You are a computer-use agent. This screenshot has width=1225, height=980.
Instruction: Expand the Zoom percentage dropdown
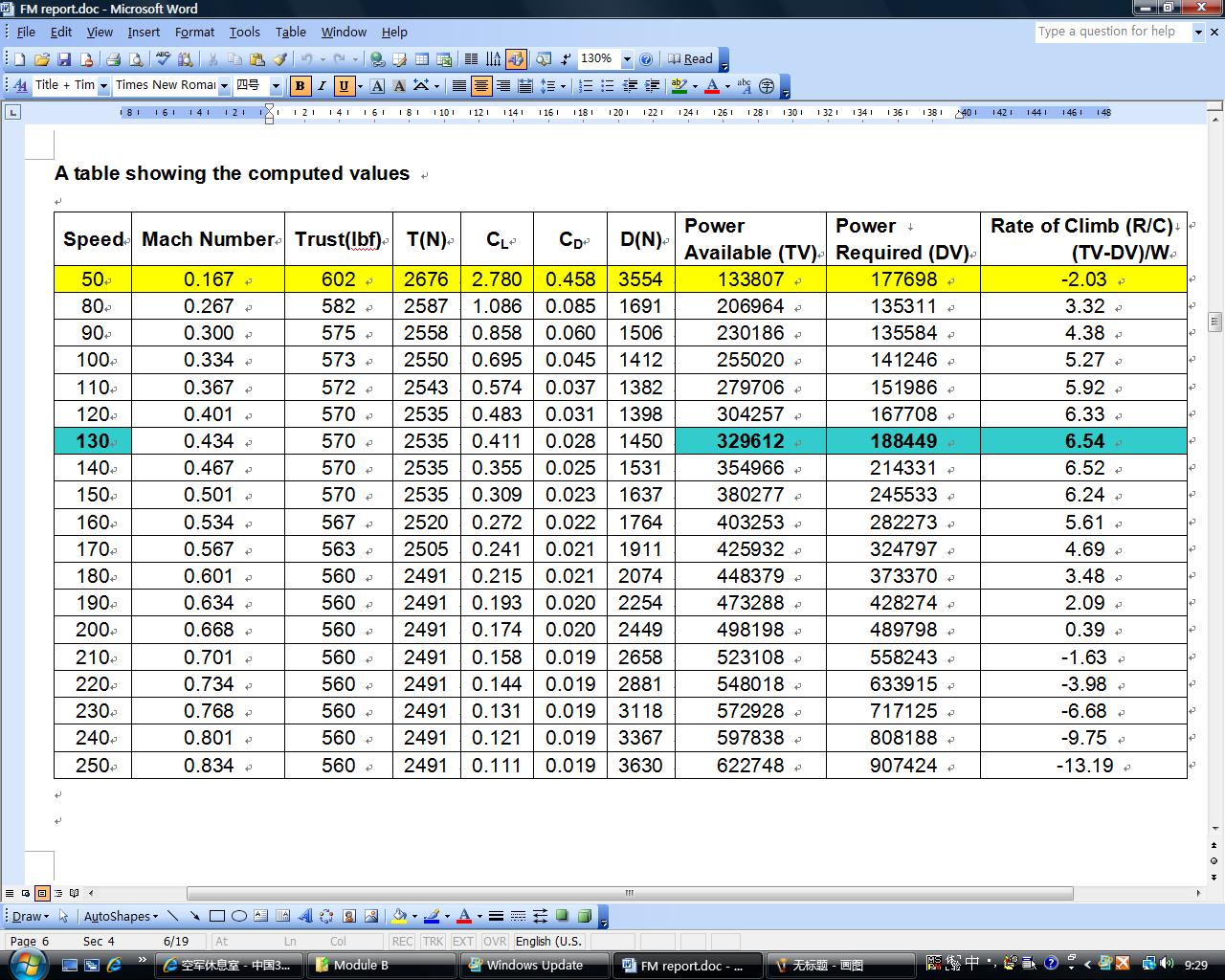(627, 59)
